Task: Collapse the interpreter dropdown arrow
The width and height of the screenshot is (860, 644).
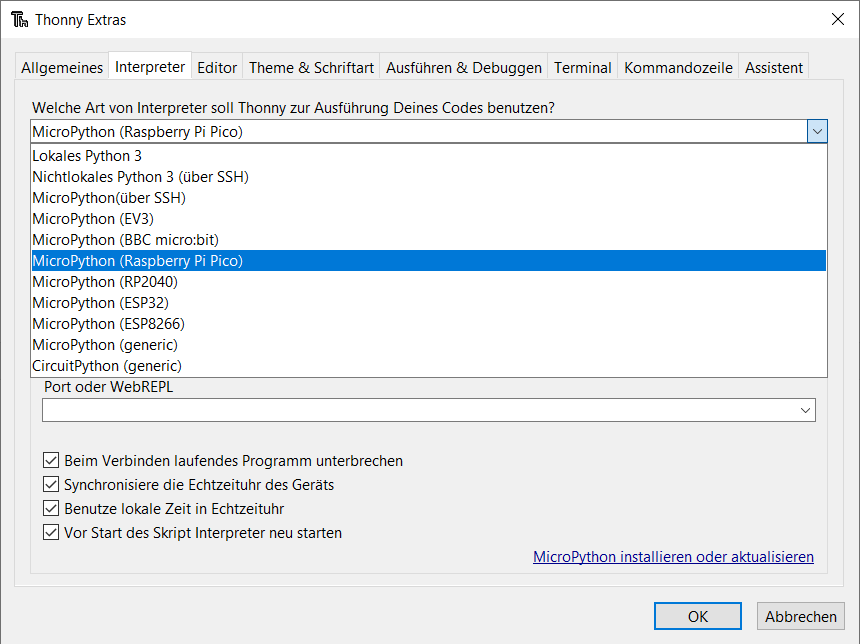Action: click(x=817, y=132)
